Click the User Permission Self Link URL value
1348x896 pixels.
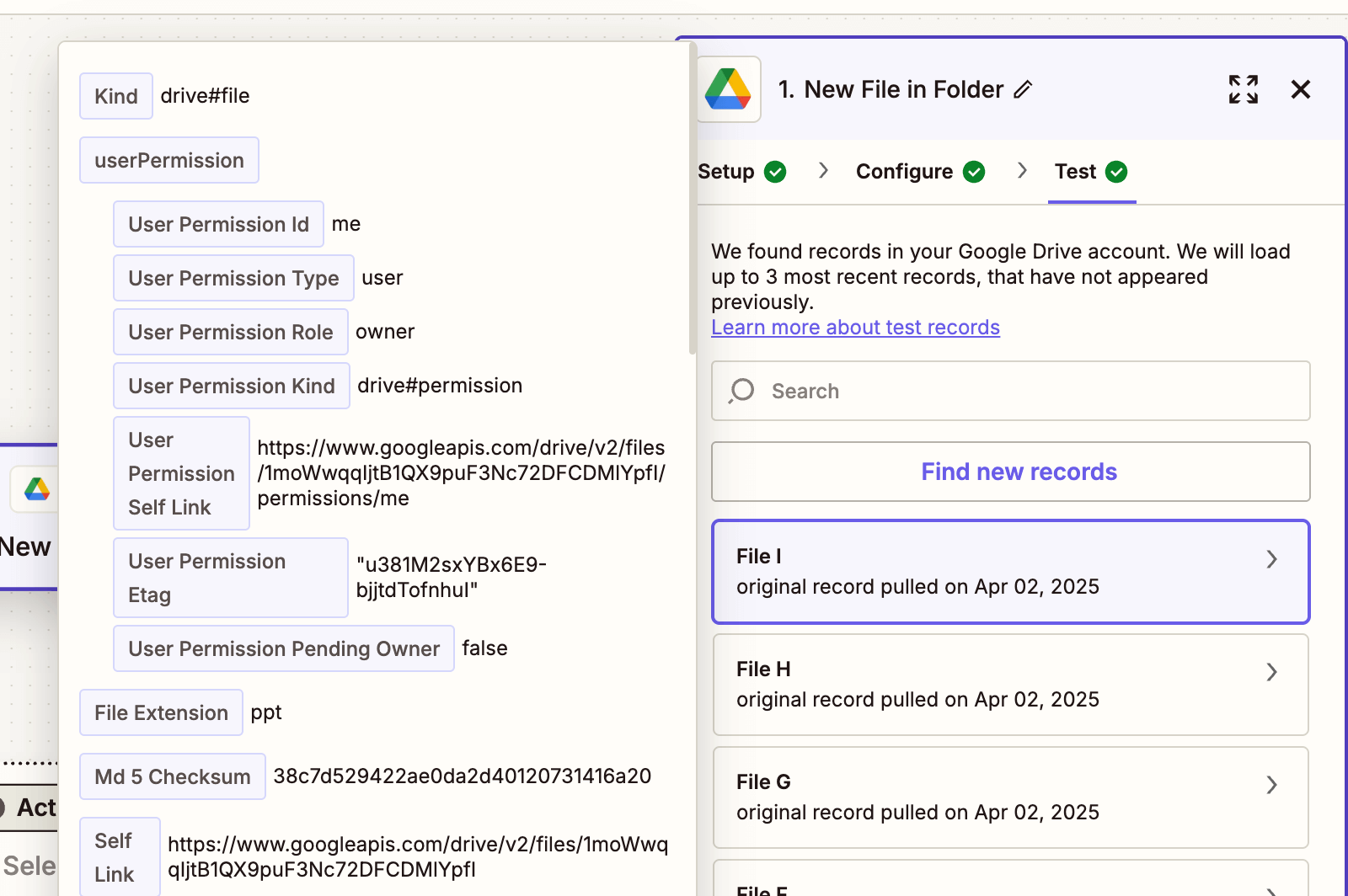(x=461, y=472)
